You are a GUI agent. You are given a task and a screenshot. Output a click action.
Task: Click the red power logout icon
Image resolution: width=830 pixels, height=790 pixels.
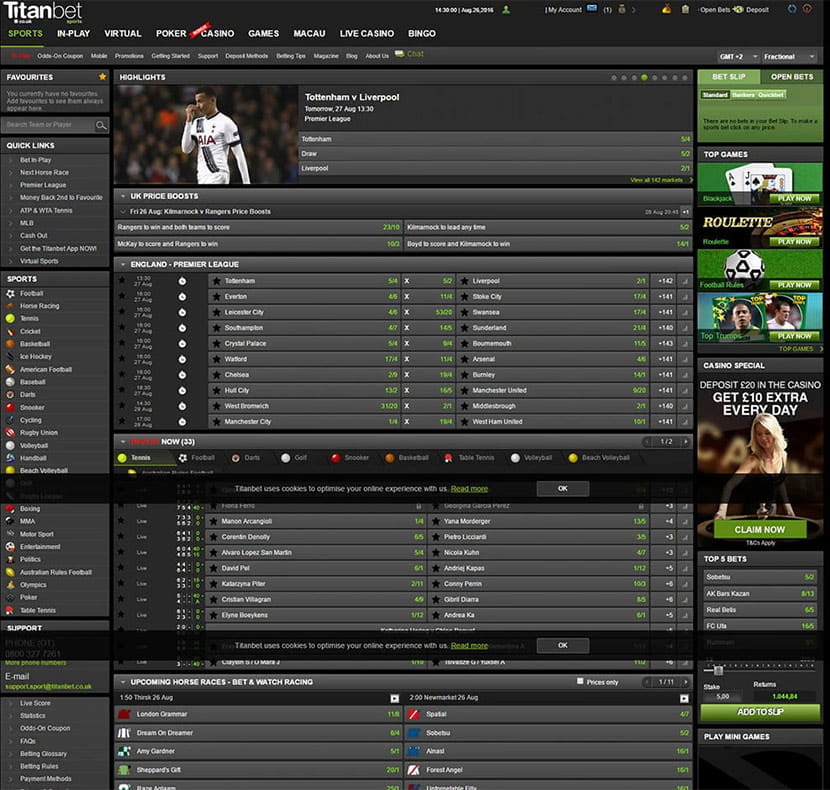coord(807,9)
